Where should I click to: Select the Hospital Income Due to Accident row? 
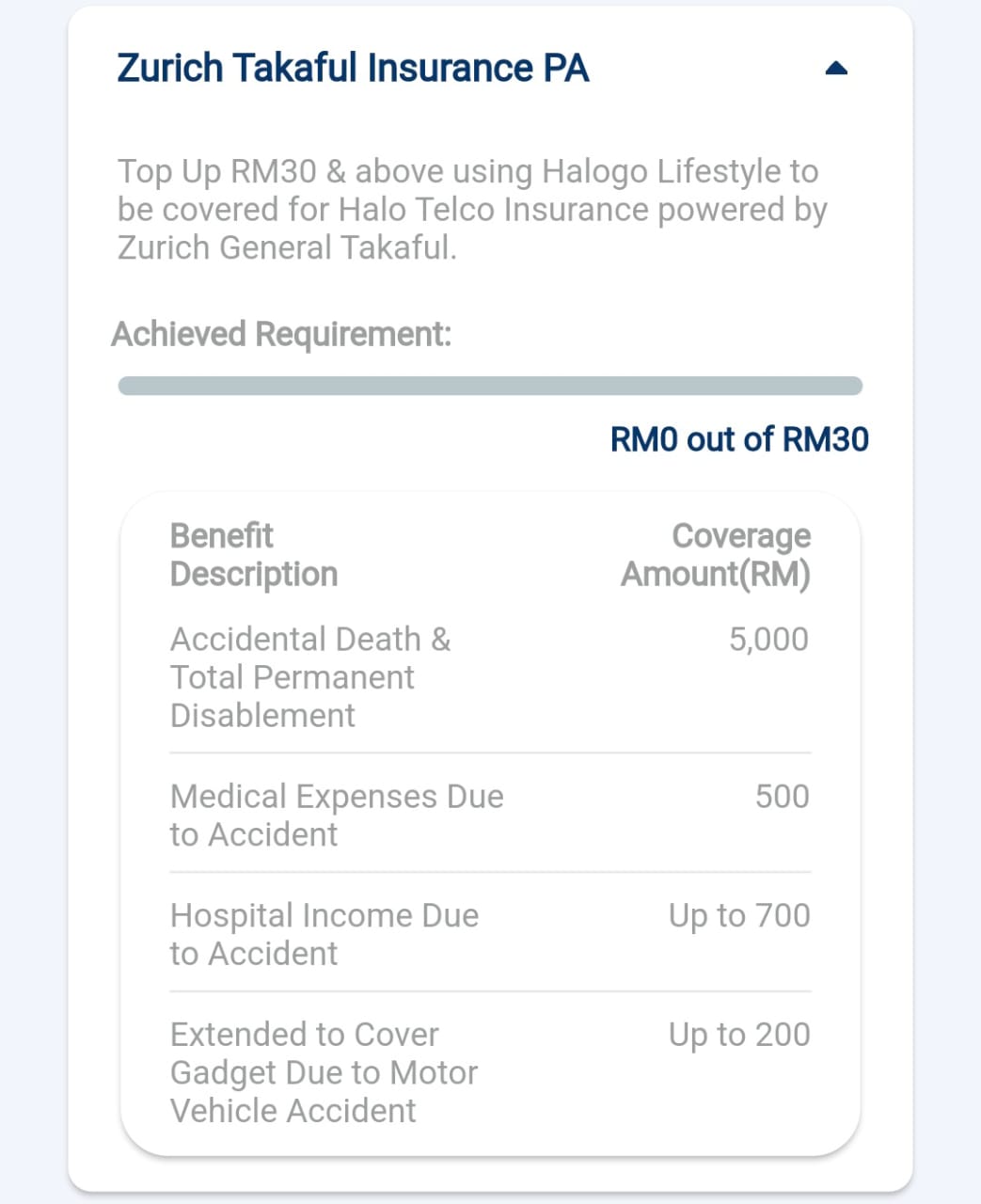tap(490, 933)
